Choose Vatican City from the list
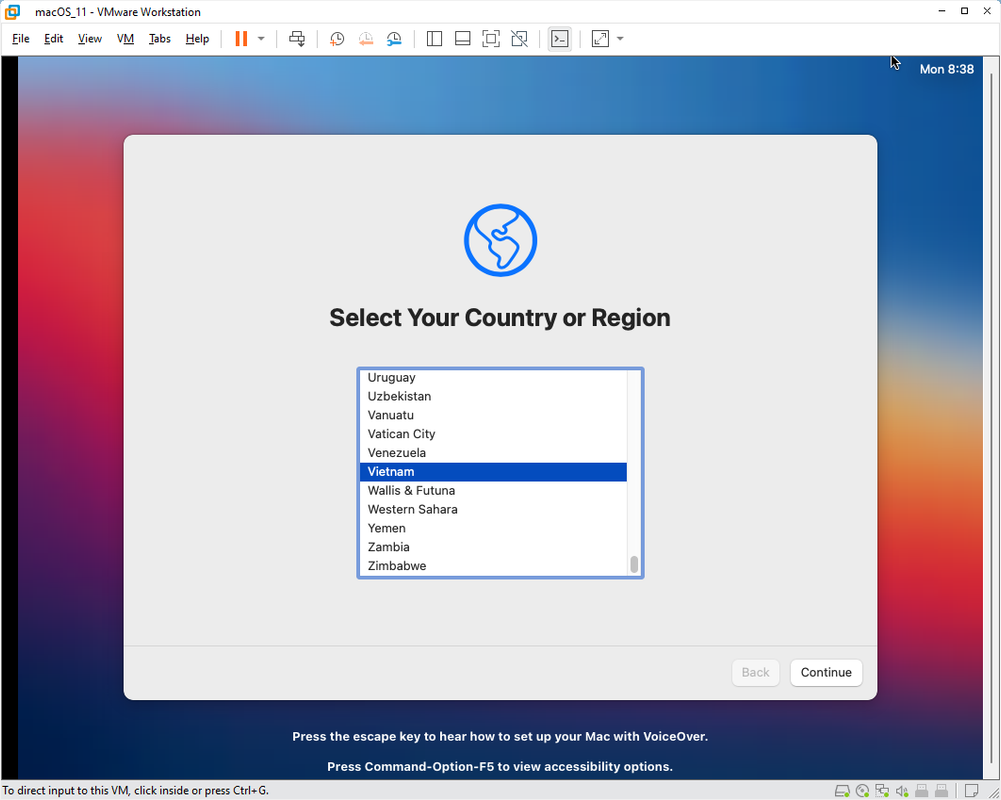This screenshot has width=1001, height=800. click(493, 434)
